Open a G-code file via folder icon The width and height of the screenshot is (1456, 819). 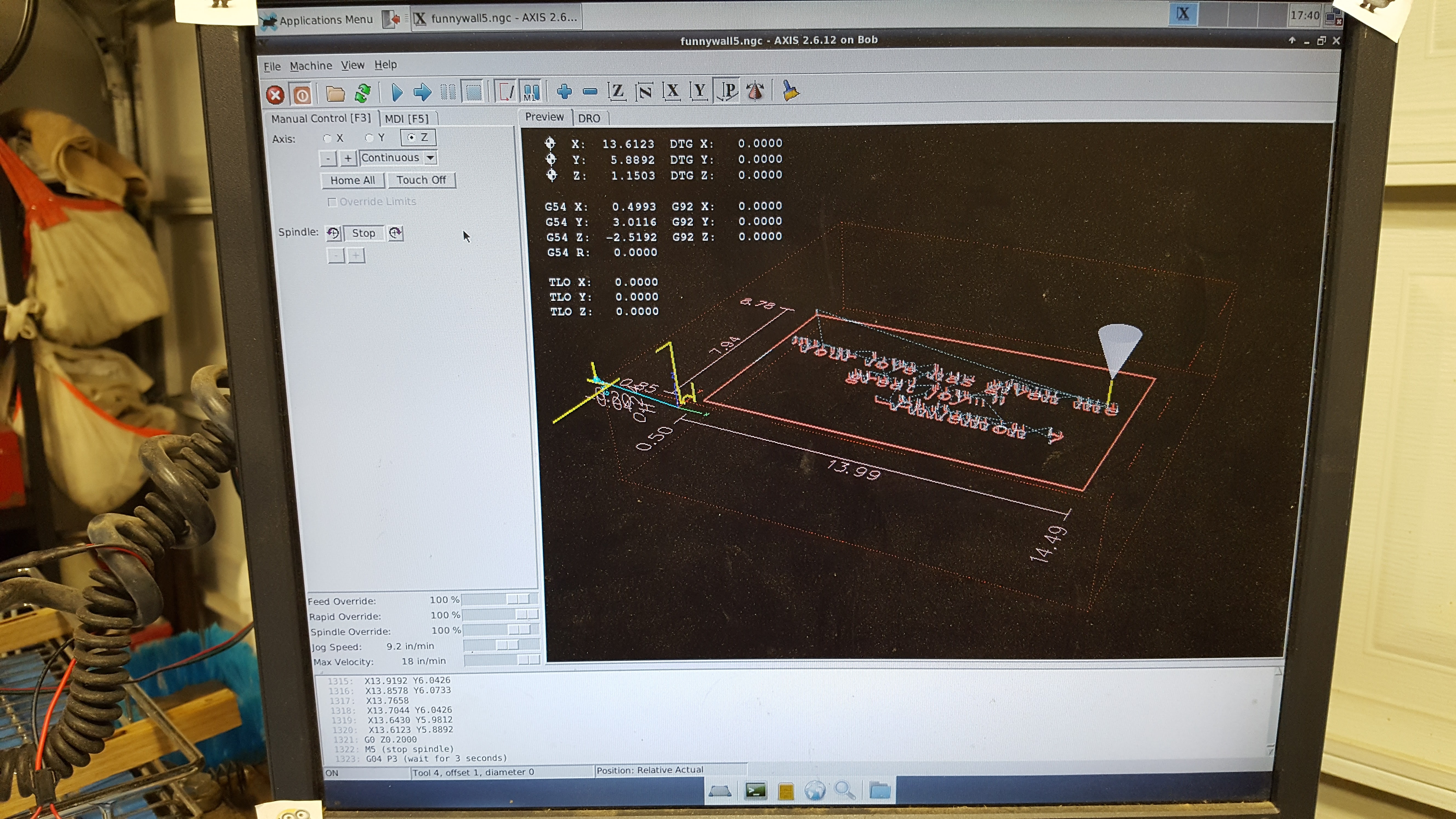[x=335, y=94]
